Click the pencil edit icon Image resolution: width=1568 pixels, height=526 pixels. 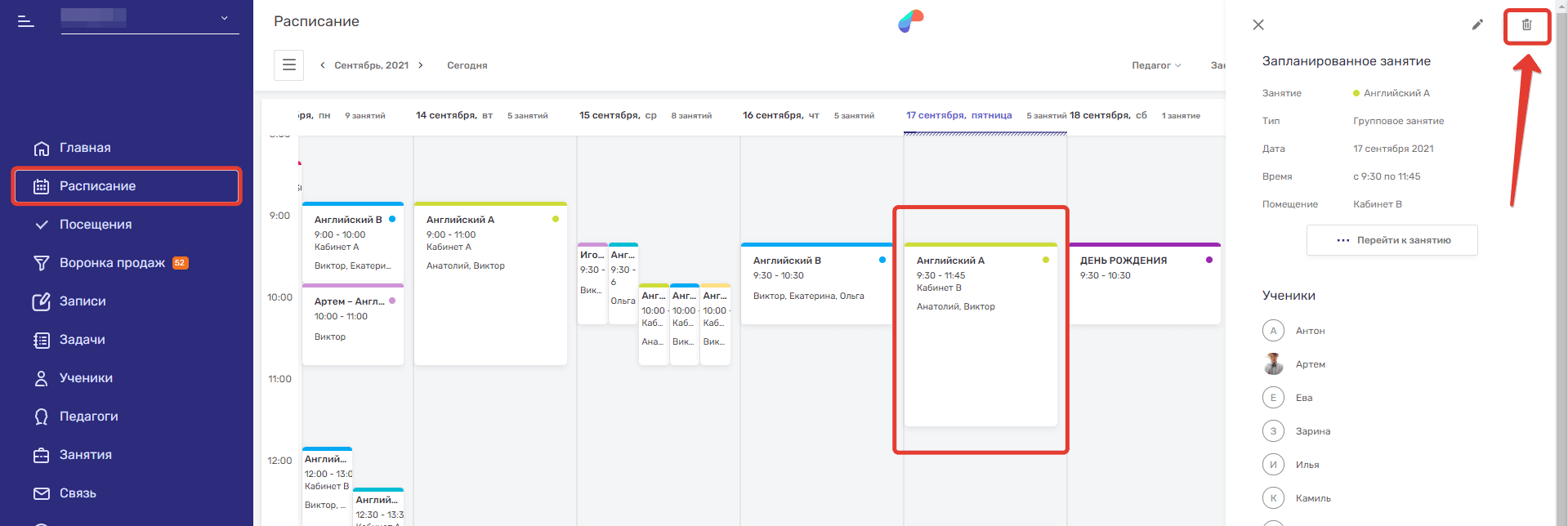coord(1477,25)
